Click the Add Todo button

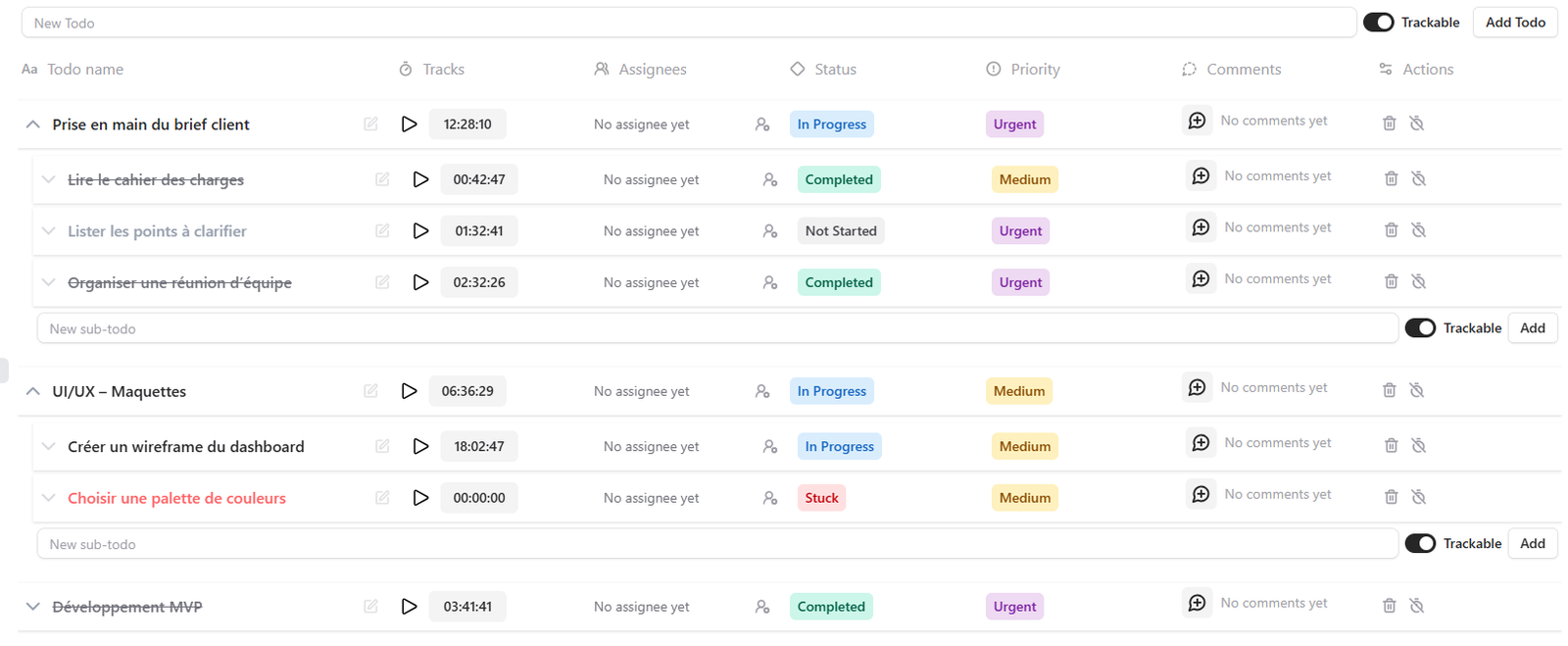[1515, 23]
